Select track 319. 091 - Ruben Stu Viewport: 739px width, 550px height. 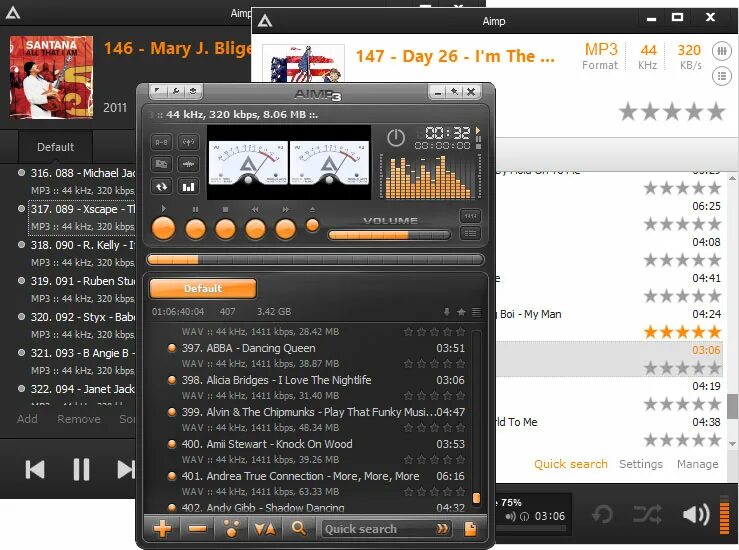(x=75, y=289)
